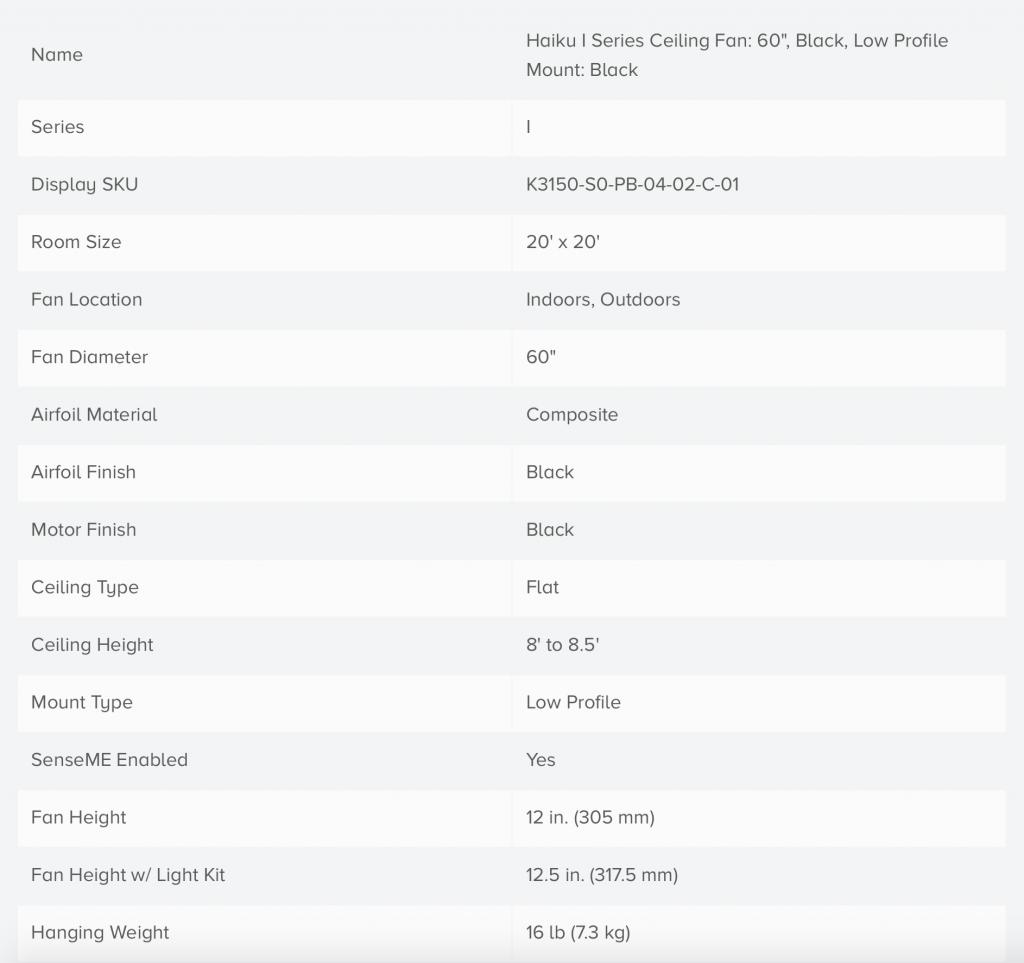Click the Room Size value 20' x 20'

point(562,242)
